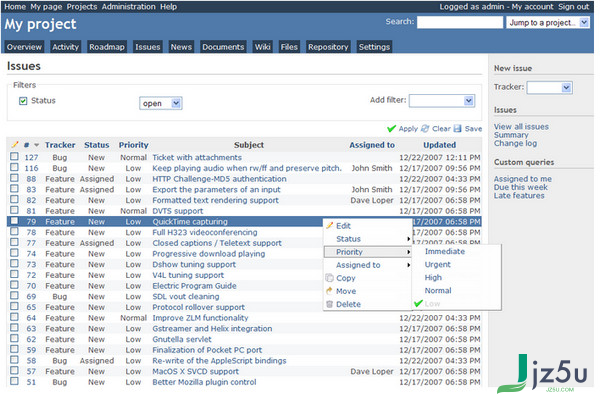Open the Files tab

point(289,47)
